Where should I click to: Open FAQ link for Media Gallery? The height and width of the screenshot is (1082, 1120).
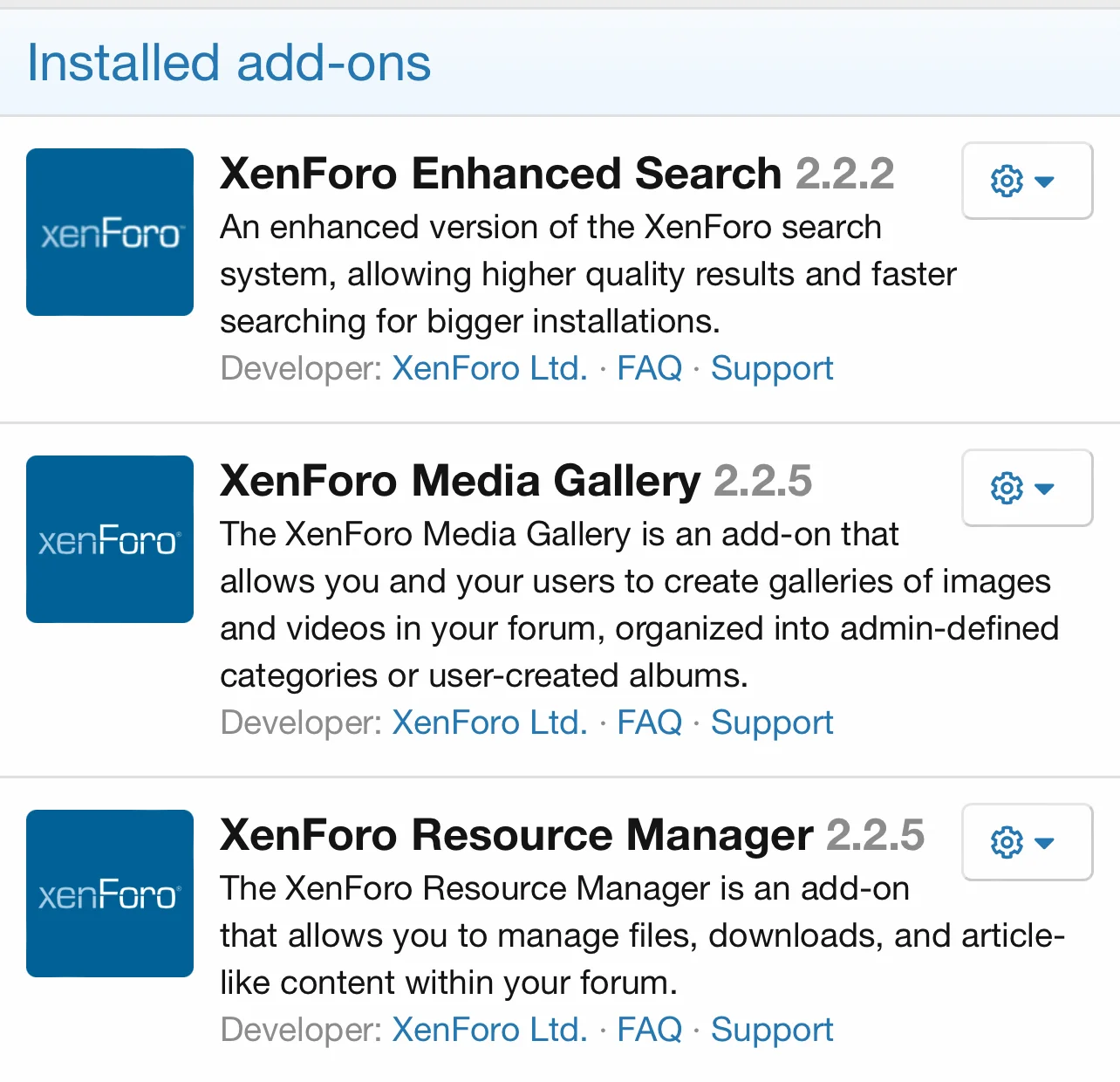[649, 722]
